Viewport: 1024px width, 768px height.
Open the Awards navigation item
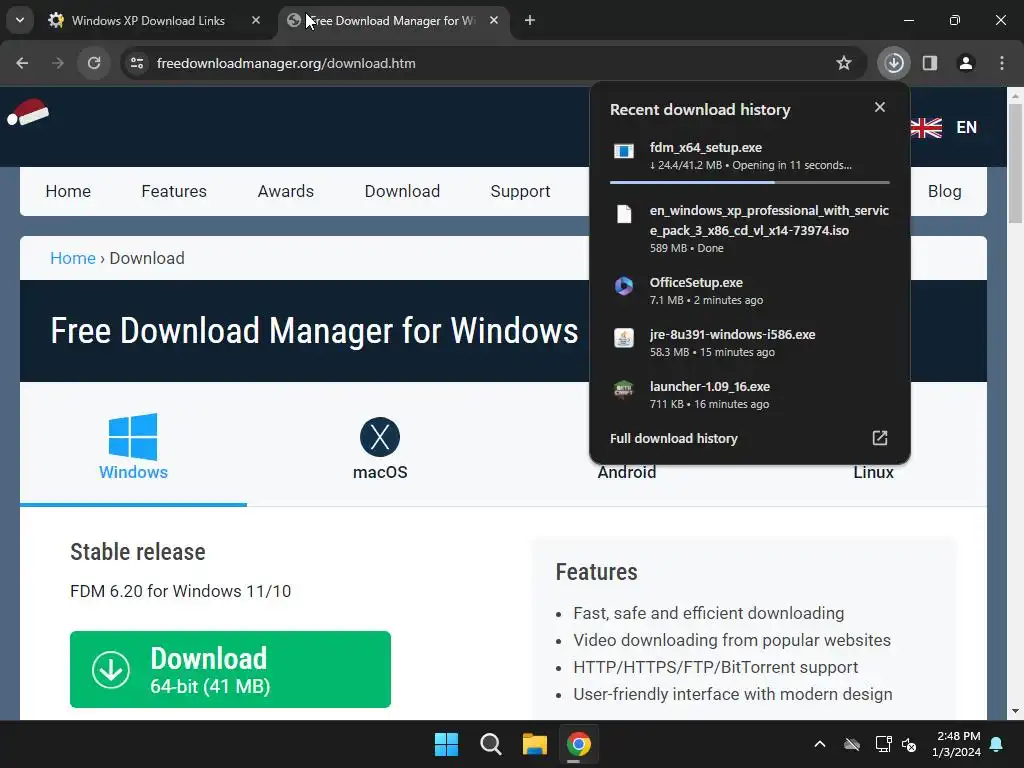pyautogui.click(x=285, y=191)
